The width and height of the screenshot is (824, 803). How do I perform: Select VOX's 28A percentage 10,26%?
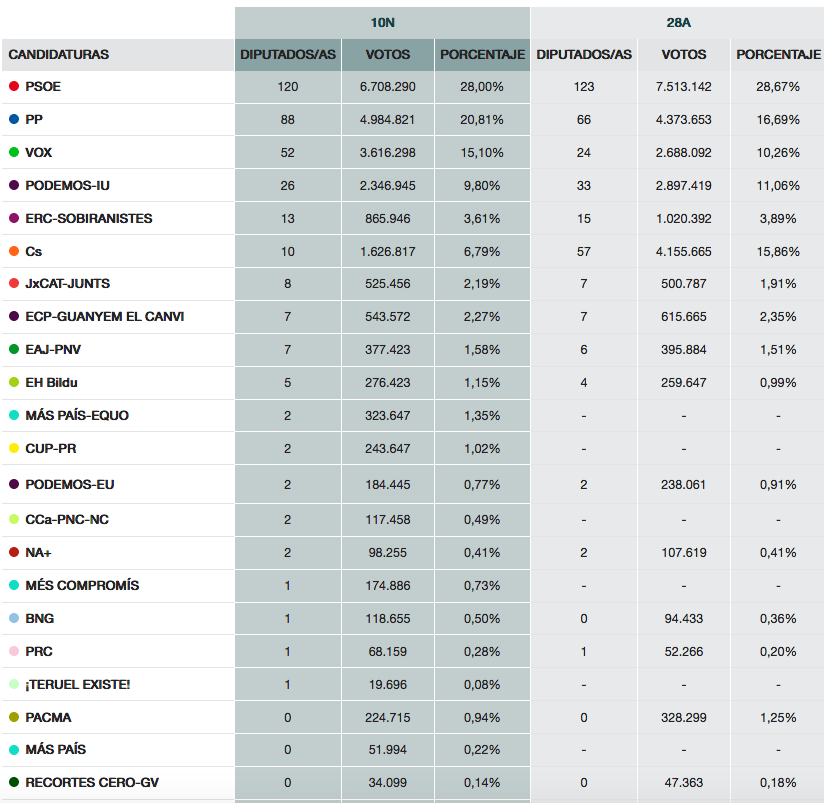pos(778,153)
